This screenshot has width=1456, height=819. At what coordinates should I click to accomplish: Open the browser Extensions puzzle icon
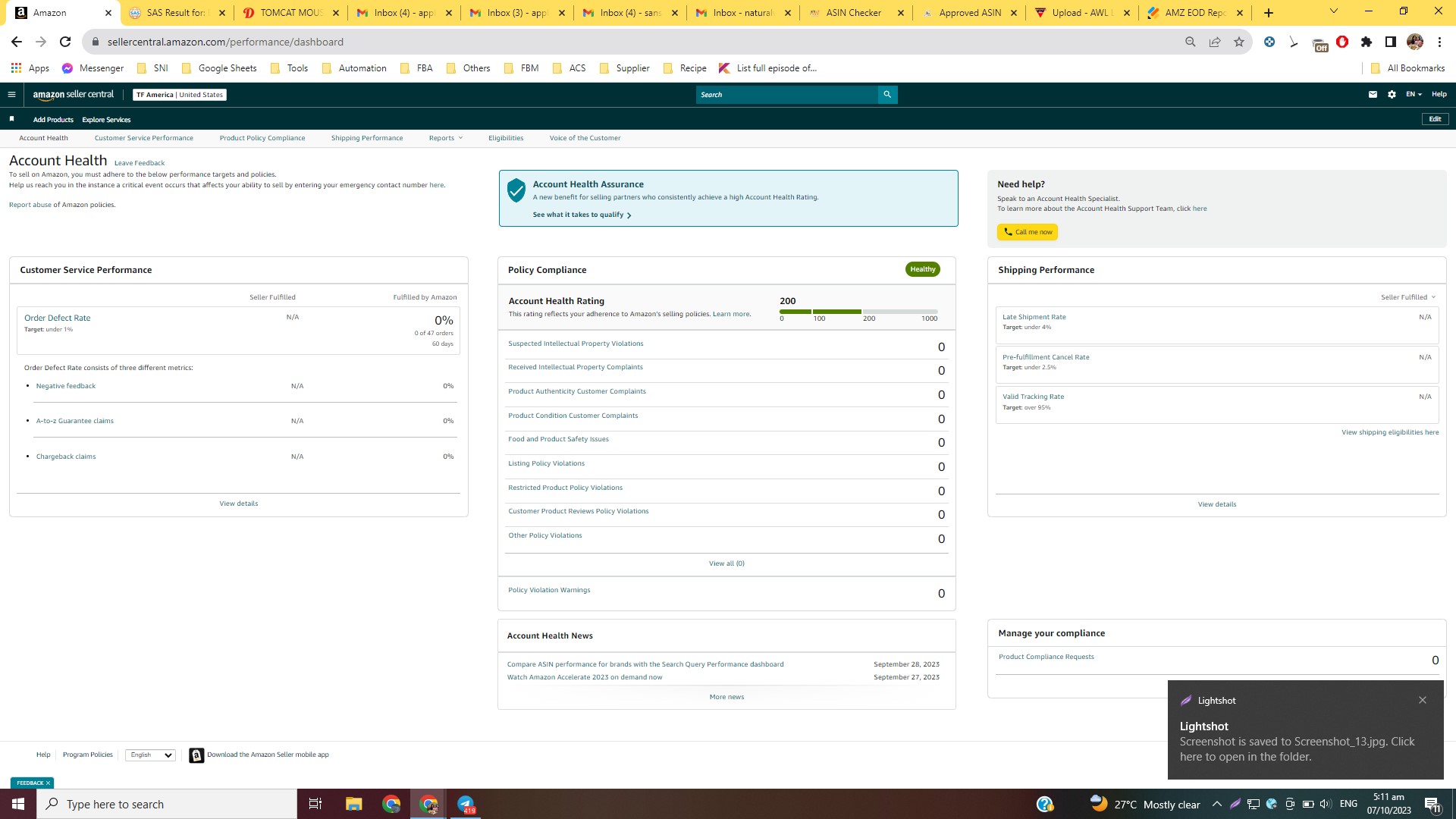click(x=1367, y=42)
